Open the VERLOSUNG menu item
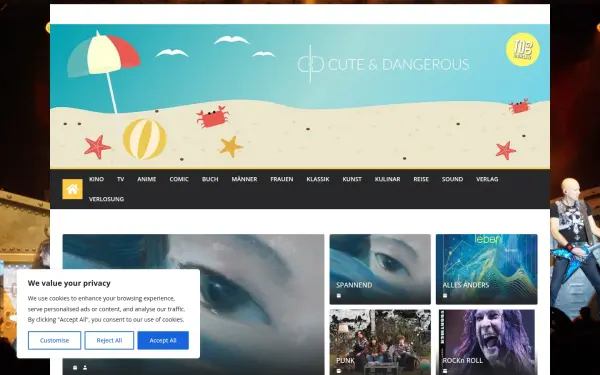The width and height of the screenshot is (600, 375). [106, 199]
